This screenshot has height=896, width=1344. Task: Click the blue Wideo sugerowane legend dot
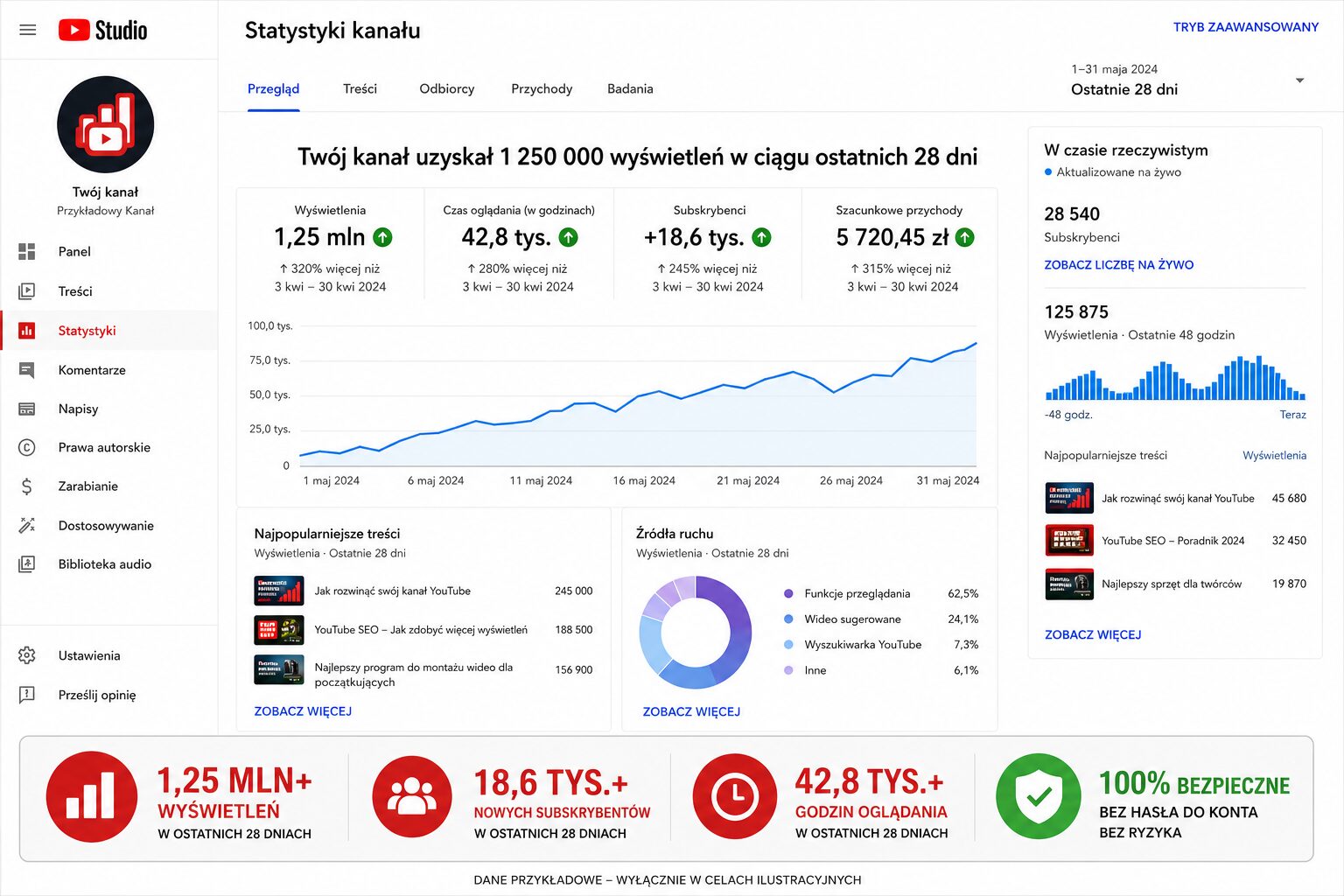click(x=788, y=619)
